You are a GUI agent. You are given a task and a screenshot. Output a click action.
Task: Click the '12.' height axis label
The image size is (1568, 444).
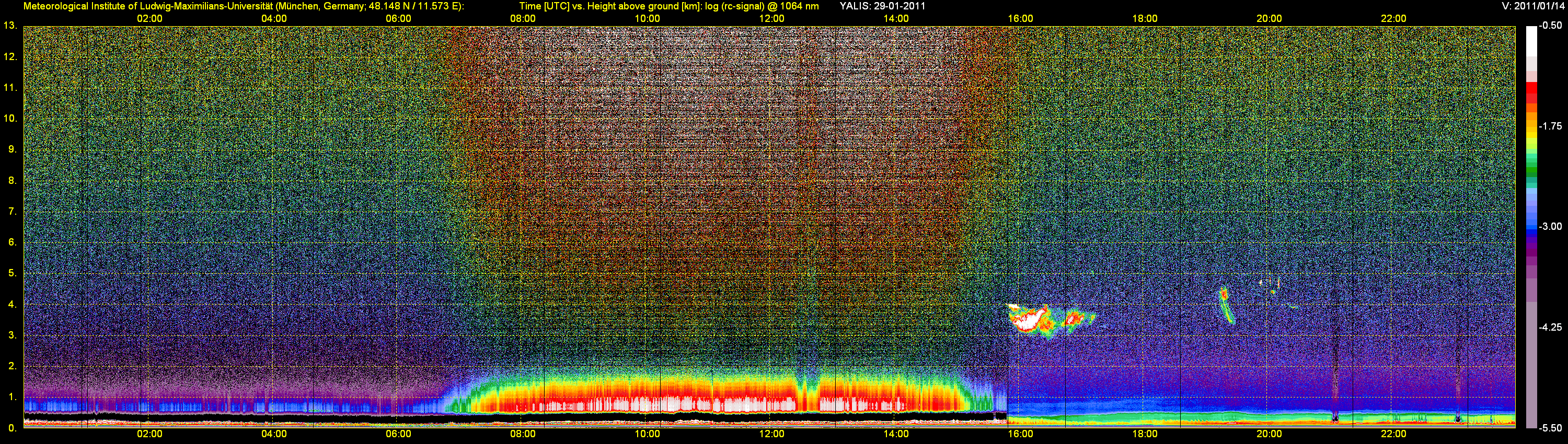(10, 57)
